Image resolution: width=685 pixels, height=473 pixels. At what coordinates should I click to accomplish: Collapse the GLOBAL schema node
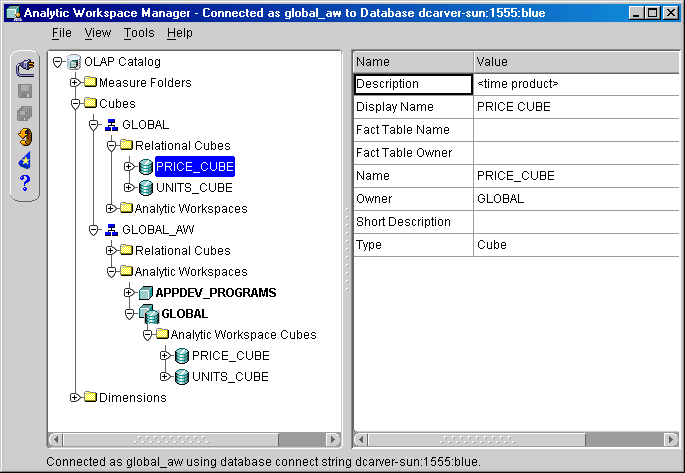click(93, 125)
